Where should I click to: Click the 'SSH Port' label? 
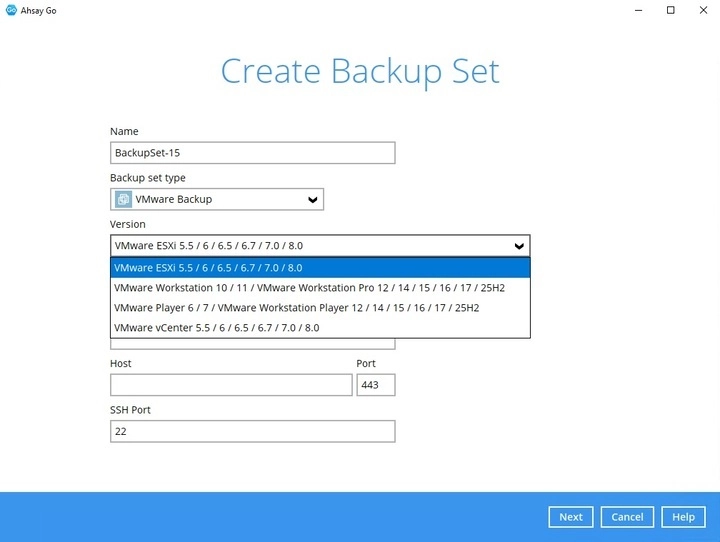(x=130, y=410)
